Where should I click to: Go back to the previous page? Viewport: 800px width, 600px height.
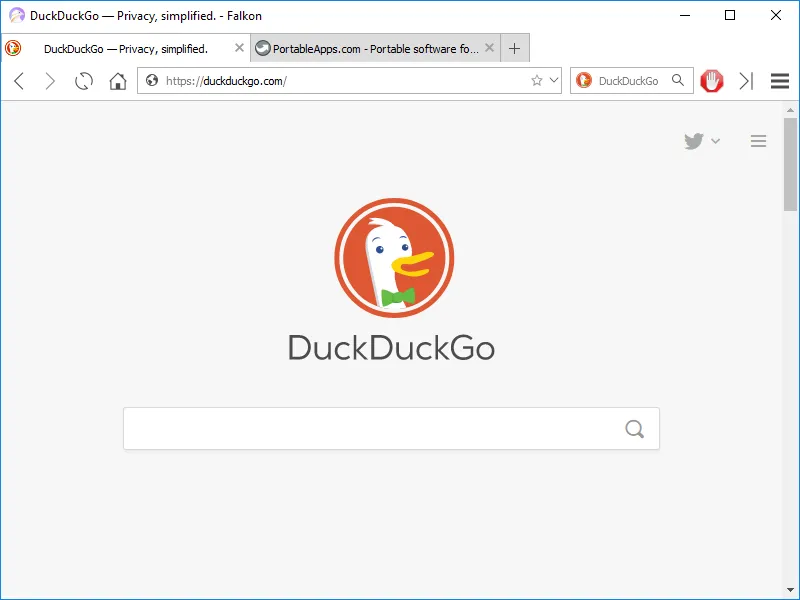19,81
